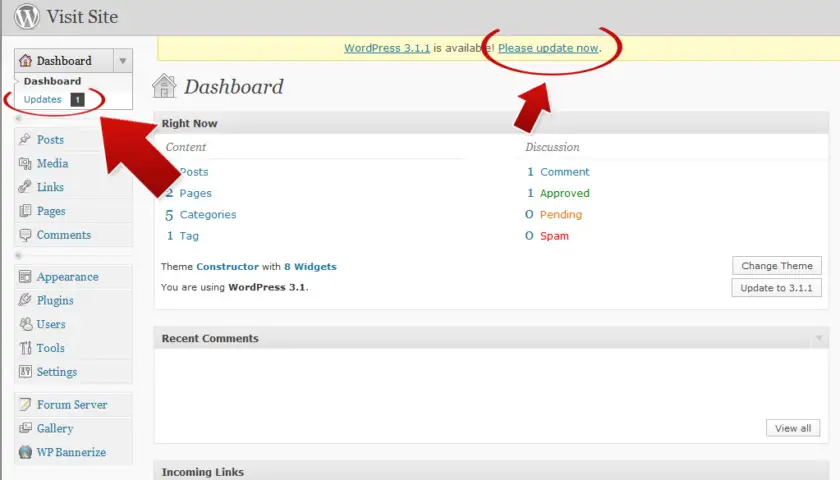Open the Media menu

(52, 163)
